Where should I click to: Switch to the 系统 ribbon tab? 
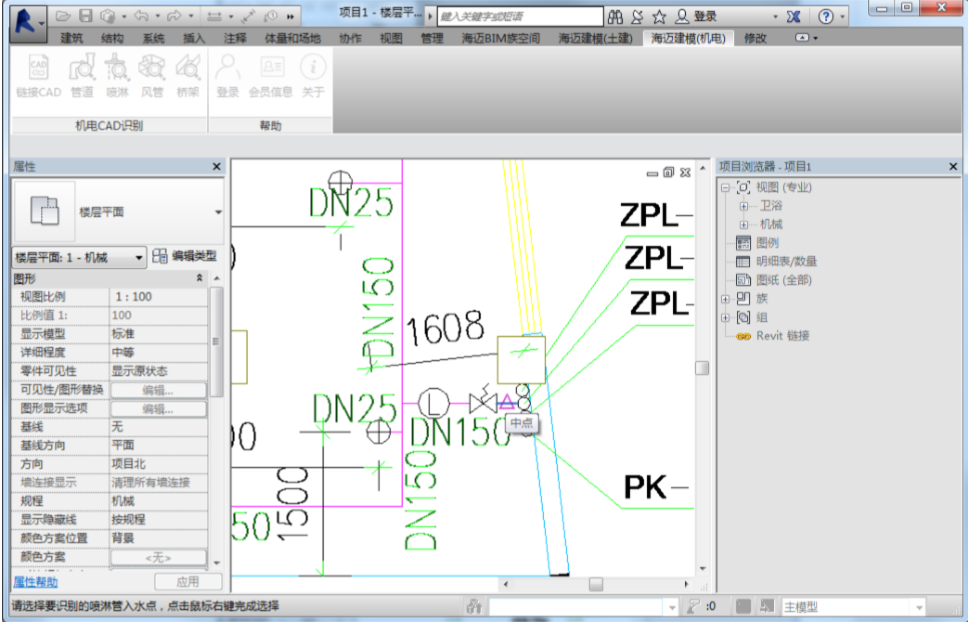coord(153,38)
